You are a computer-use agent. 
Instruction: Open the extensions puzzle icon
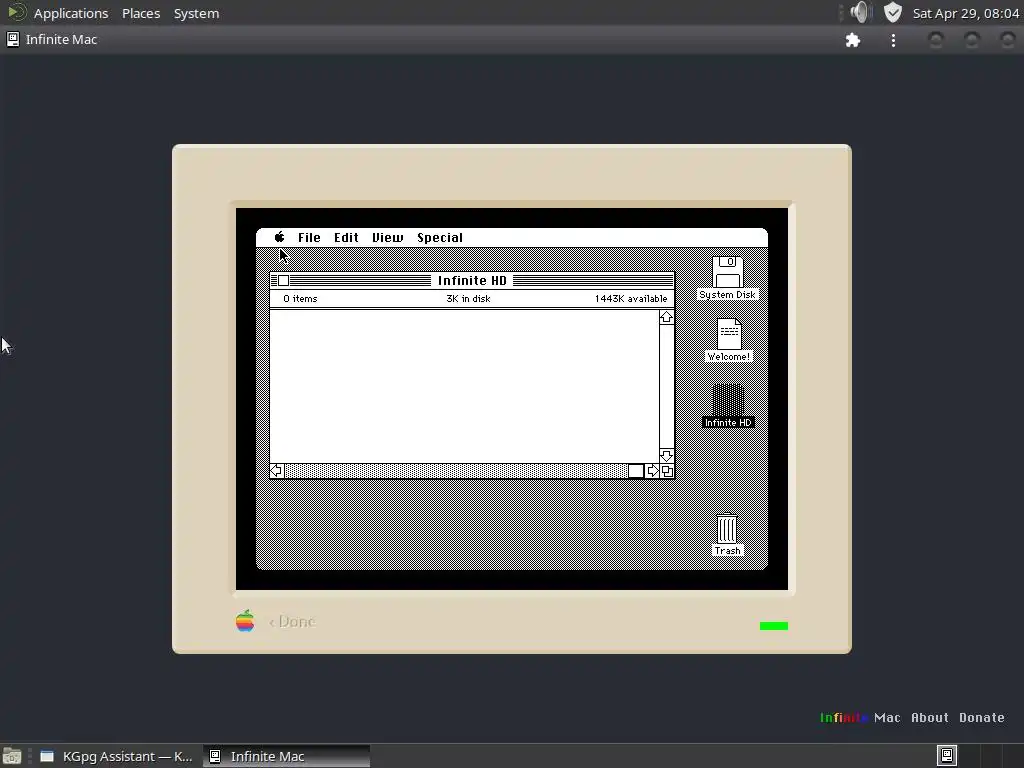point(853,40)
